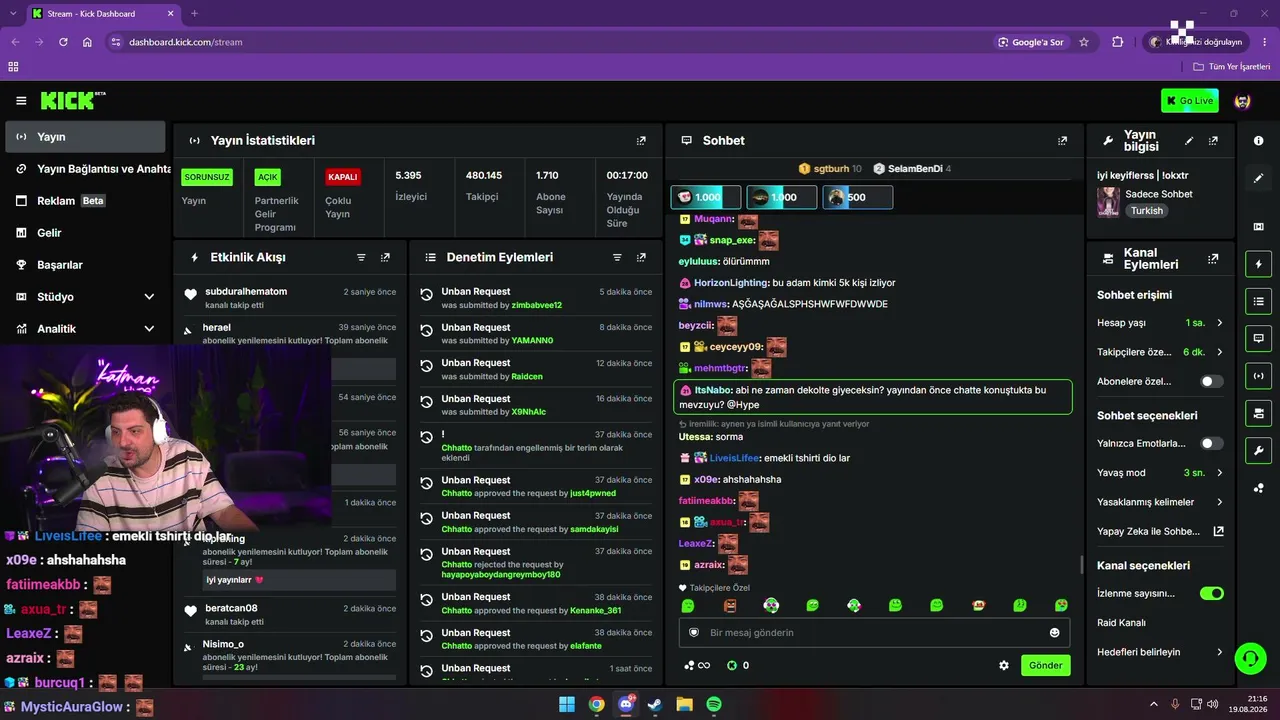This screenshot has height=720, width=1280.
Task: Click the channel points infinity icon below the chat box
Action: [x=697, y=665]
